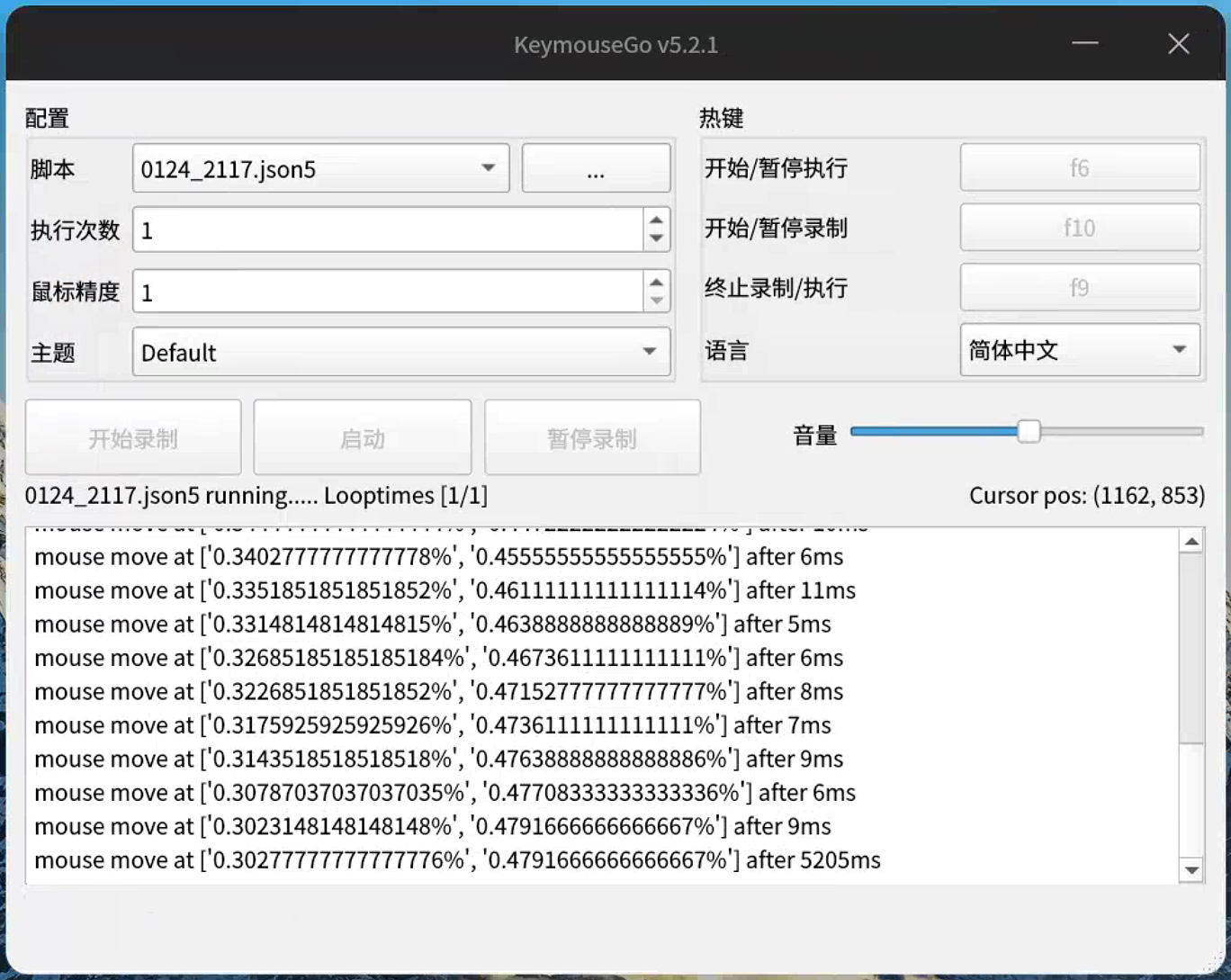The width and height of the screenshot is (1231, 980).
Task: Open the 语言 dropdown showing 简体中文
Action: (1080, 350)
